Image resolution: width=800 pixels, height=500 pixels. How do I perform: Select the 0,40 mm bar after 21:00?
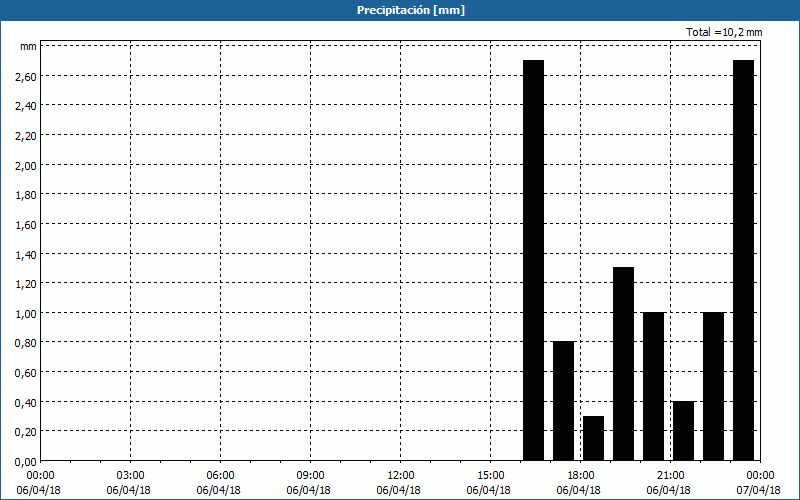[x=684, y=431]
